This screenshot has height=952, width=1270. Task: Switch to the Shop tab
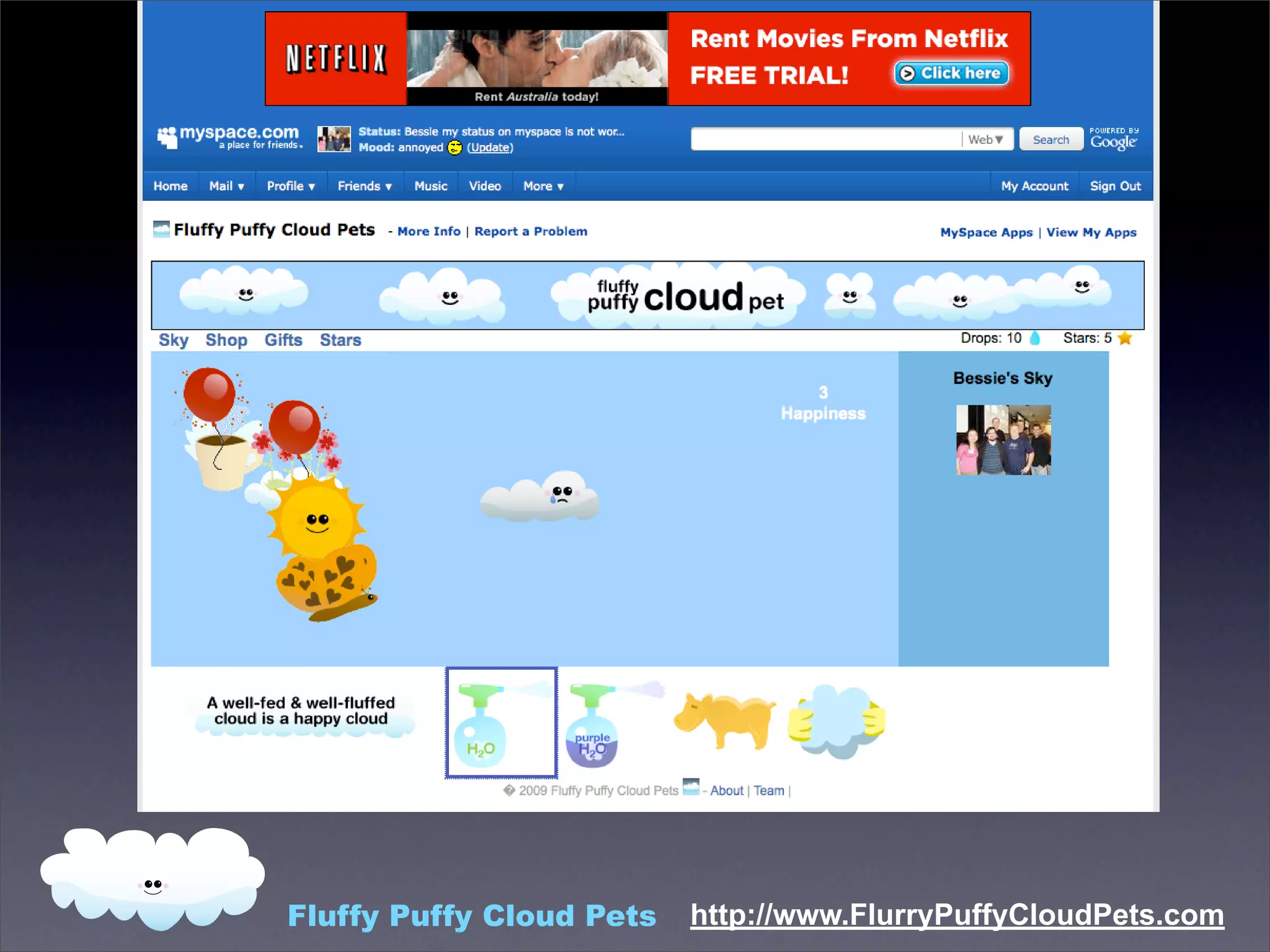[226, 340]
